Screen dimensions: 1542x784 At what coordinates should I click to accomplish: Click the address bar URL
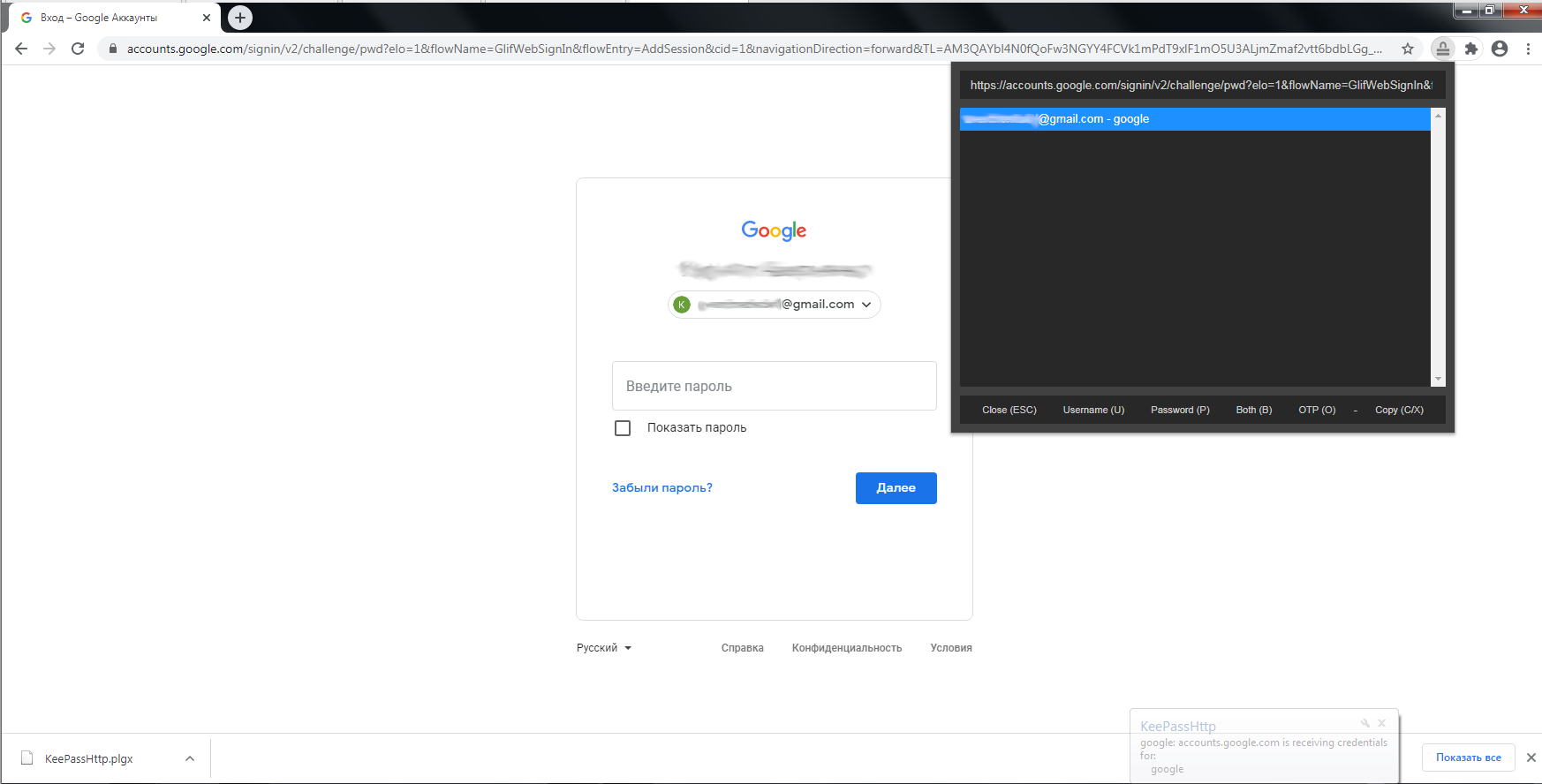pyautogui.click(x=754, y=49)
